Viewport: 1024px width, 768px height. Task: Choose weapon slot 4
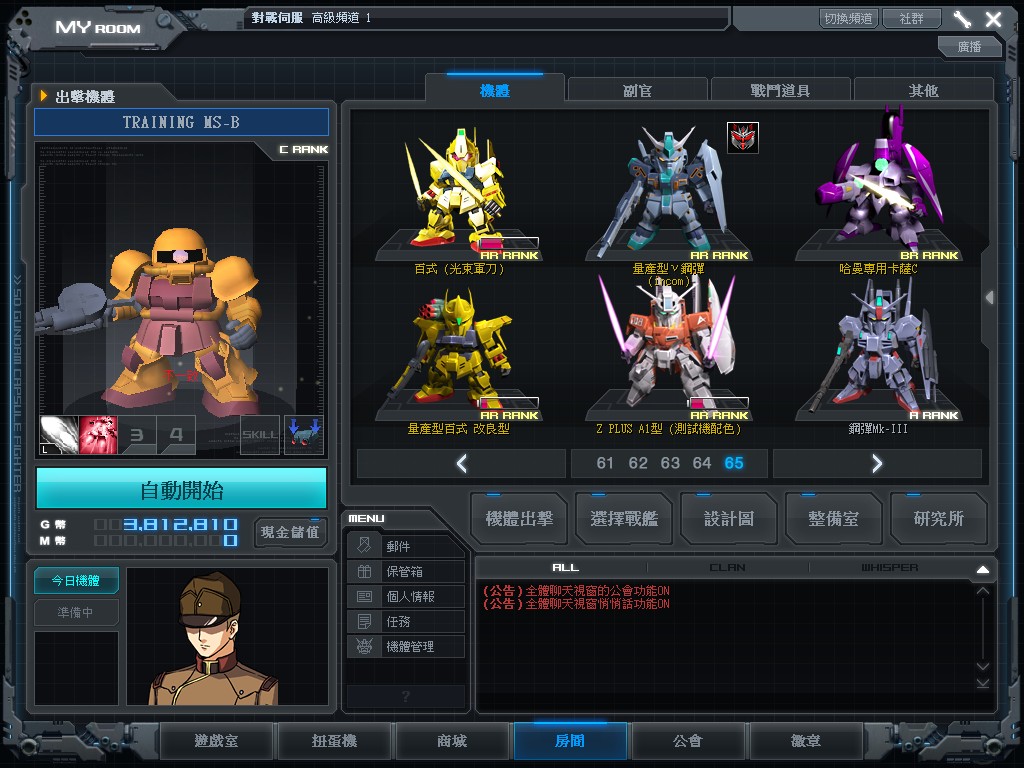coord(176,435)
